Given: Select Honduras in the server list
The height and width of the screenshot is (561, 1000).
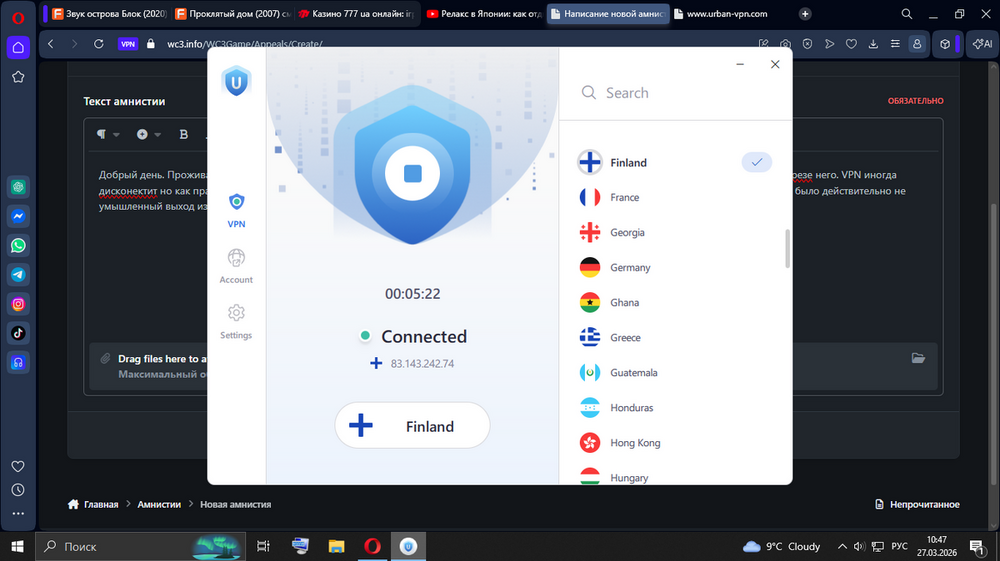Looking at the screenshot, I should pos(675,408).
